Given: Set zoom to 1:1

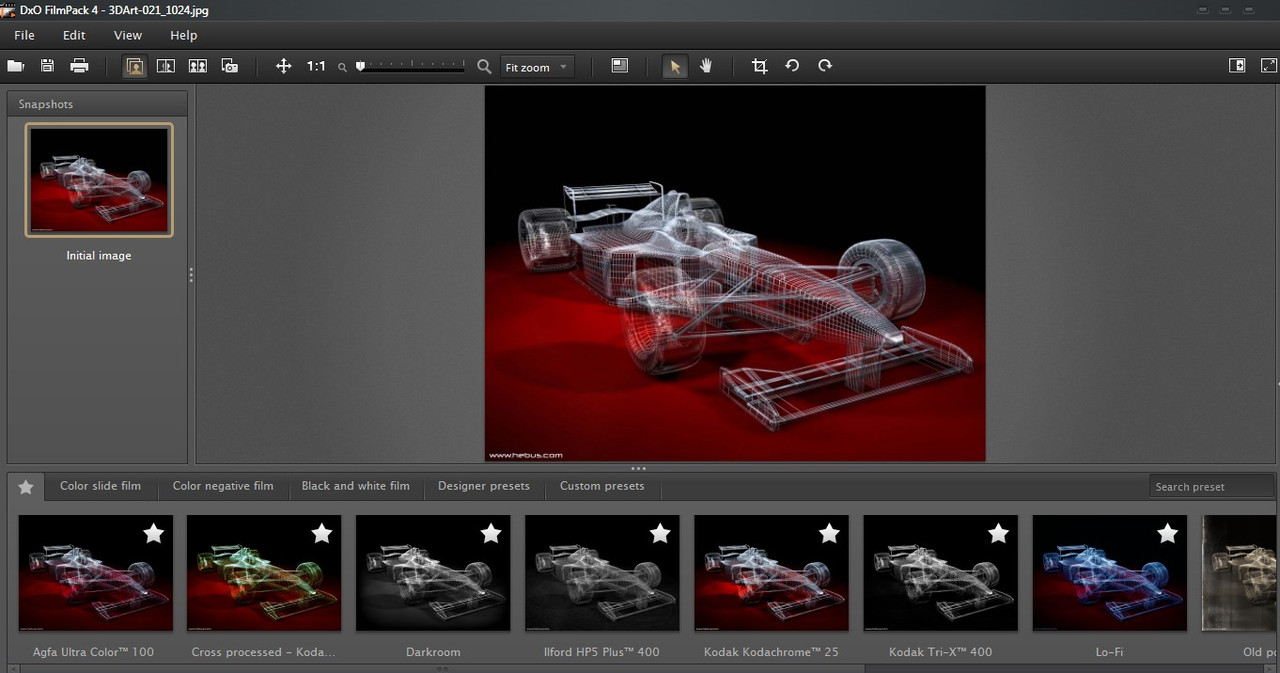Looking at the screenshot, I should click(316, 66).
